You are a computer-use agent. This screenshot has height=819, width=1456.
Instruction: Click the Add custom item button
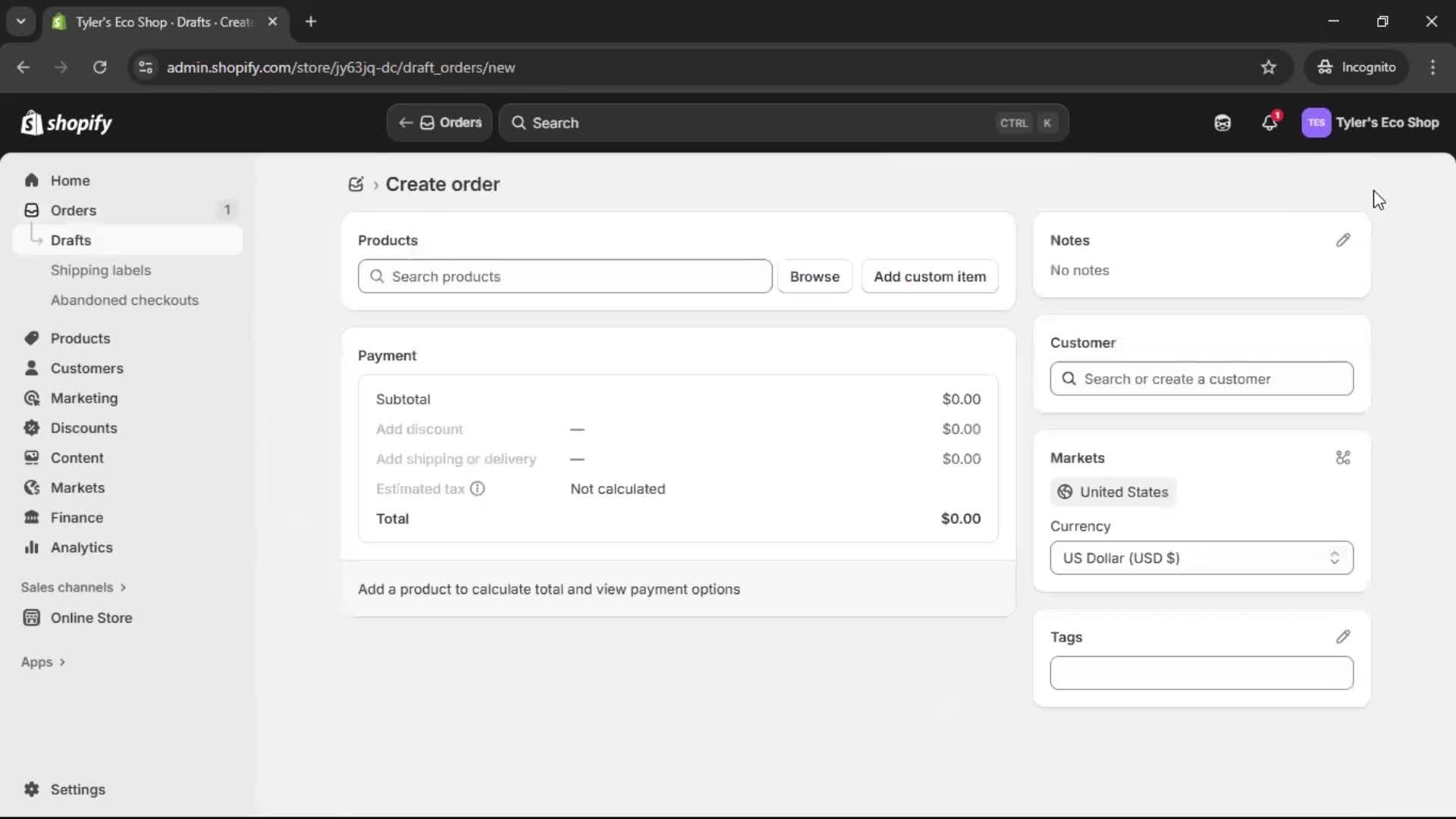pyautogui.click(x=929, y=276)
